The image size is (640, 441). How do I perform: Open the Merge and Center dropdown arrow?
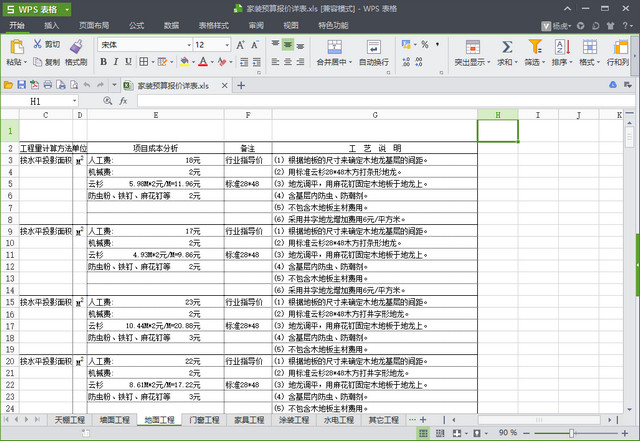click(350, 62)
